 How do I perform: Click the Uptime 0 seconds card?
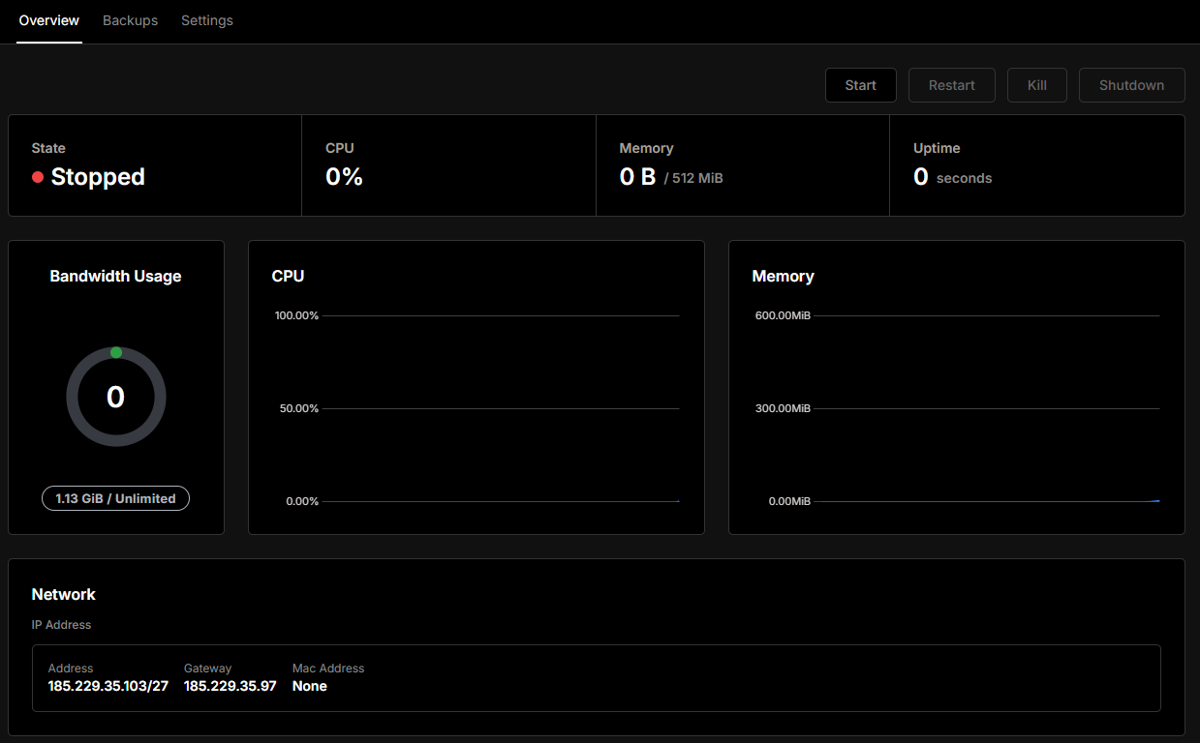coord(1035,165)
